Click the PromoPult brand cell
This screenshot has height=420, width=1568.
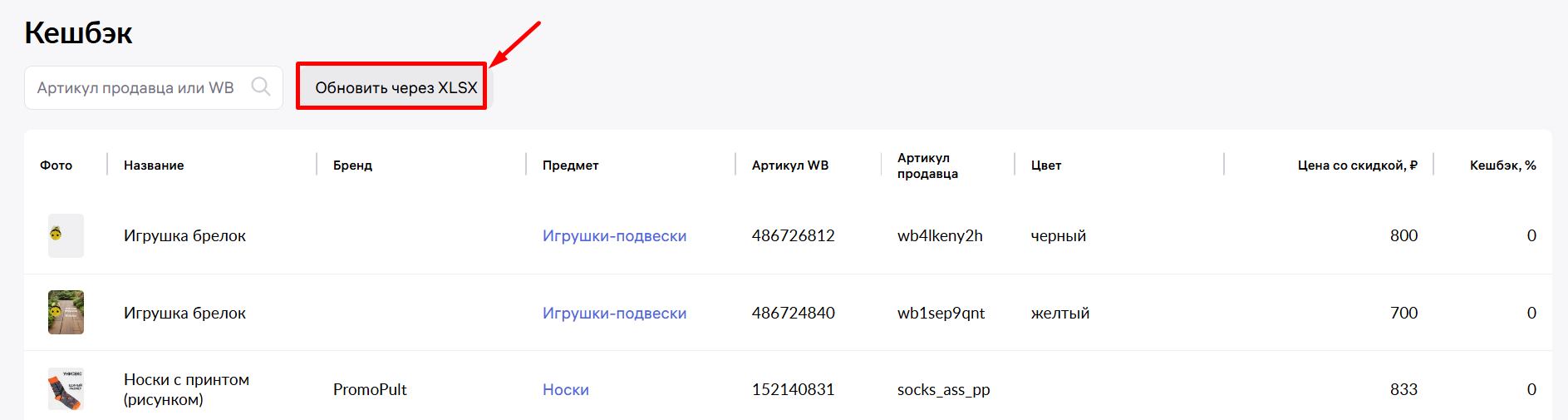370,390
